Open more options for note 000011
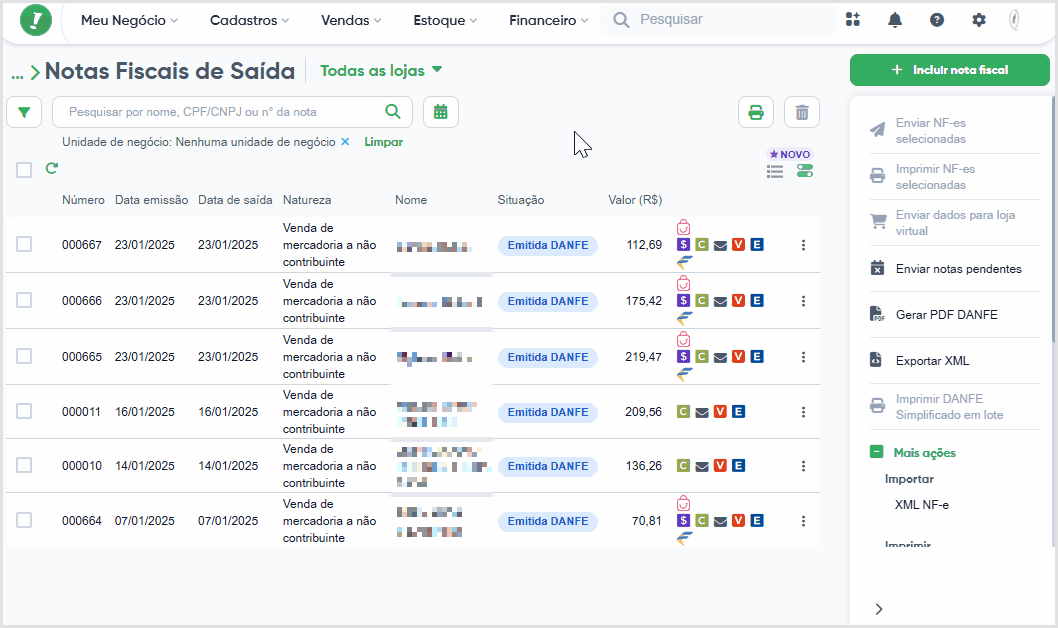This screenshot has height=628, width=1058. (803, 411)
